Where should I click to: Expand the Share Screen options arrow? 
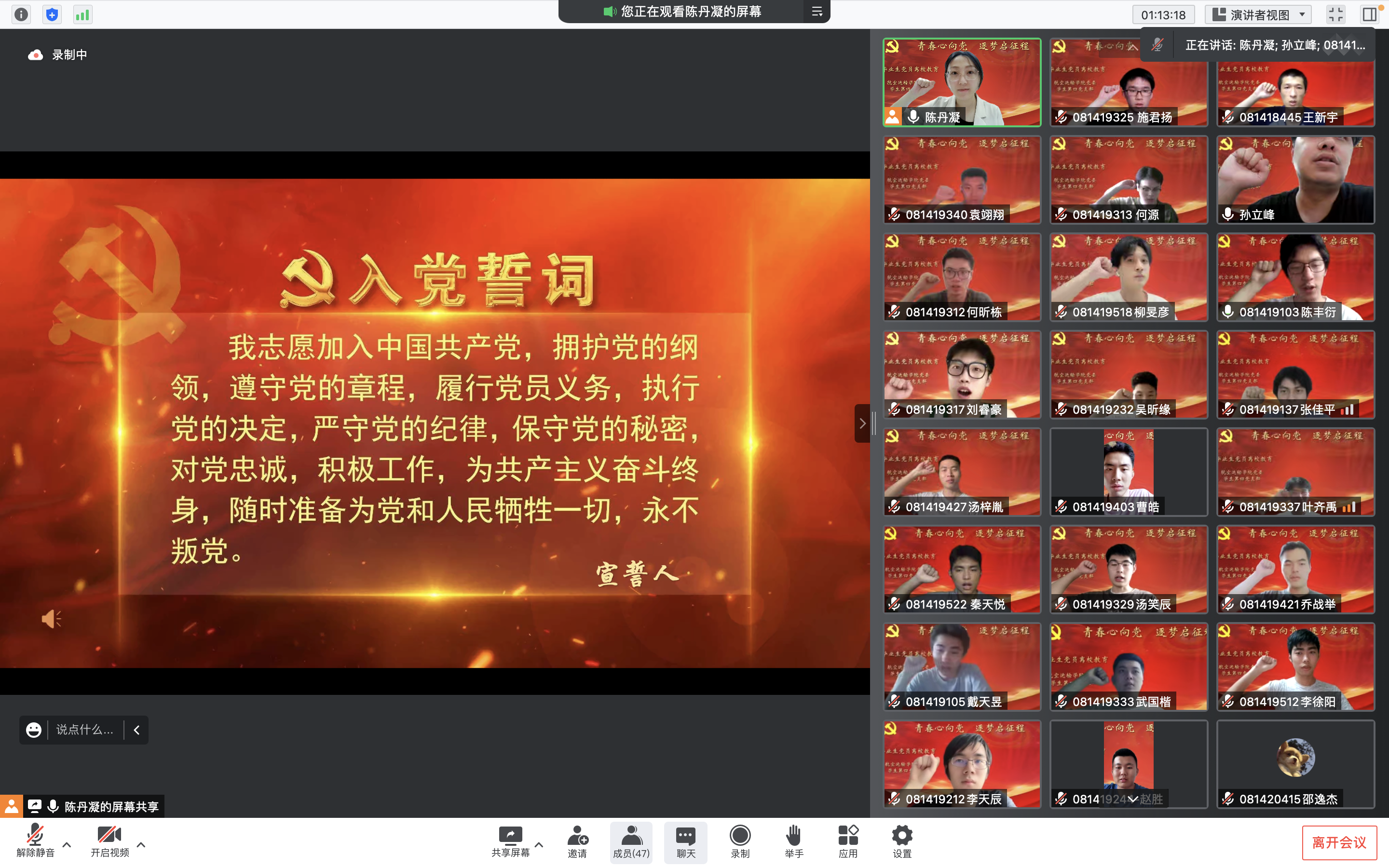coord(538,844)
